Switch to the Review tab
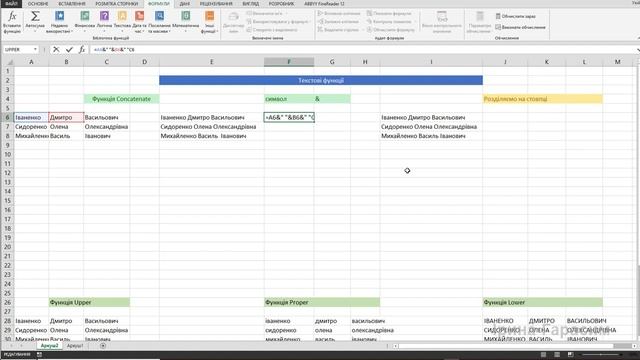 pos(216,4)
